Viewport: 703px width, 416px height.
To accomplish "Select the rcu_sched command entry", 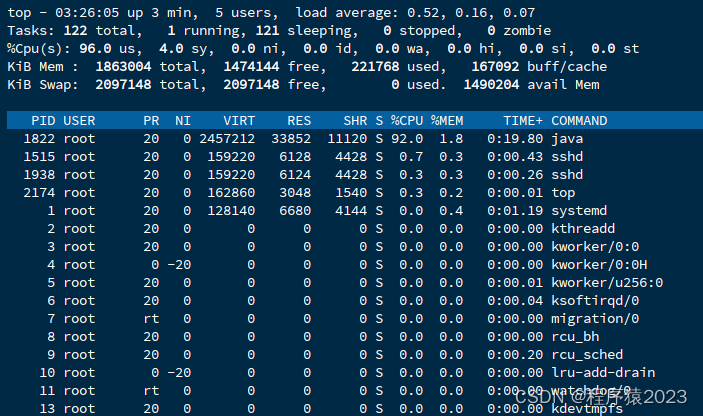I will 587,355.
